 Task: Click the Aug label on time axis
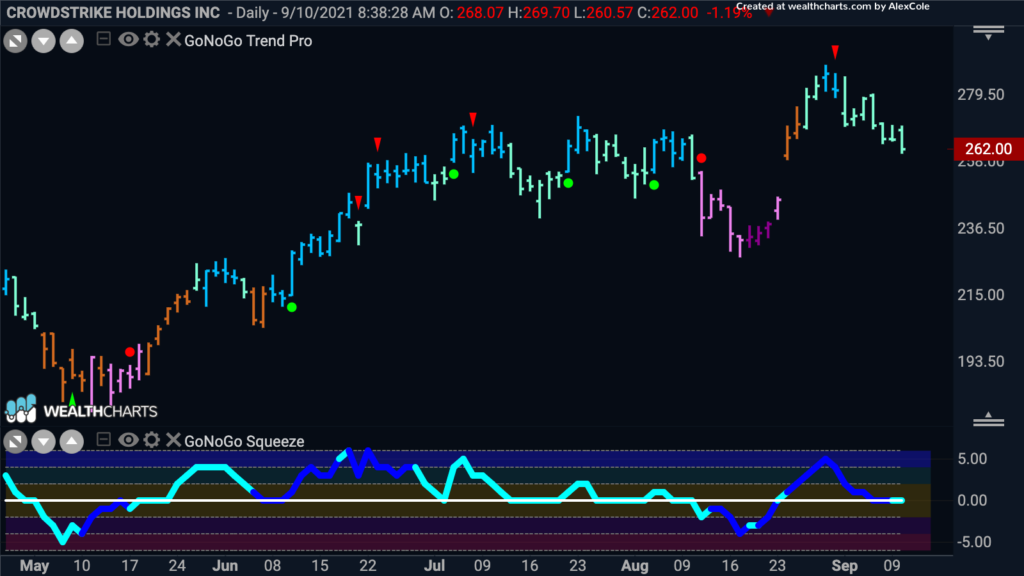point(635,566)
